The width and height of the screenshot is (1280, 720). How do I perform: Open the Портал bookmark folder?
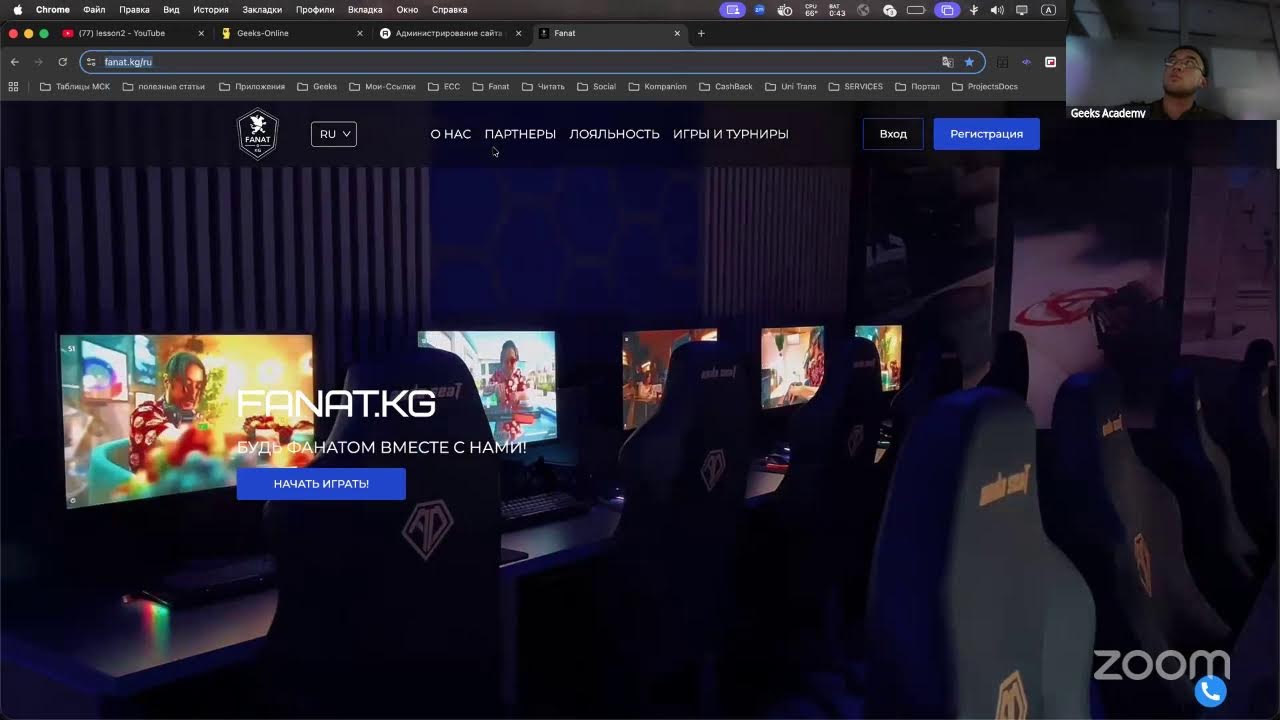click(x=917, y=87)
